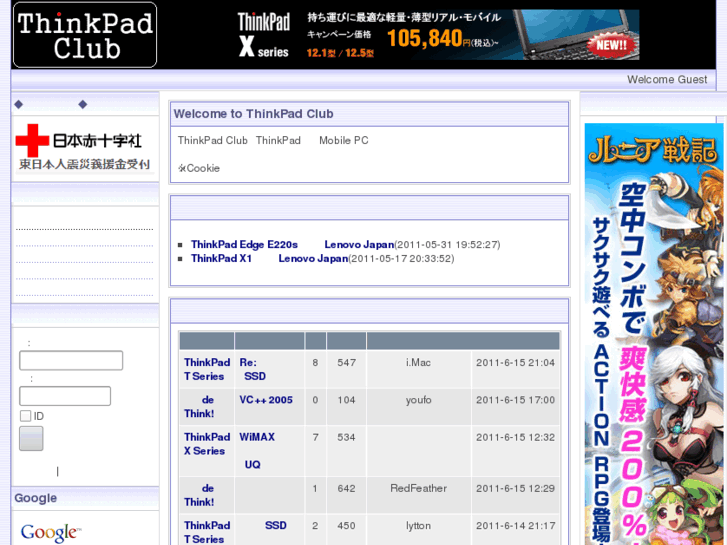Viewport: 727px width, 545px height.
Task: Click the date 2011-6-15 12:32
Action: (x=515, y=437)
